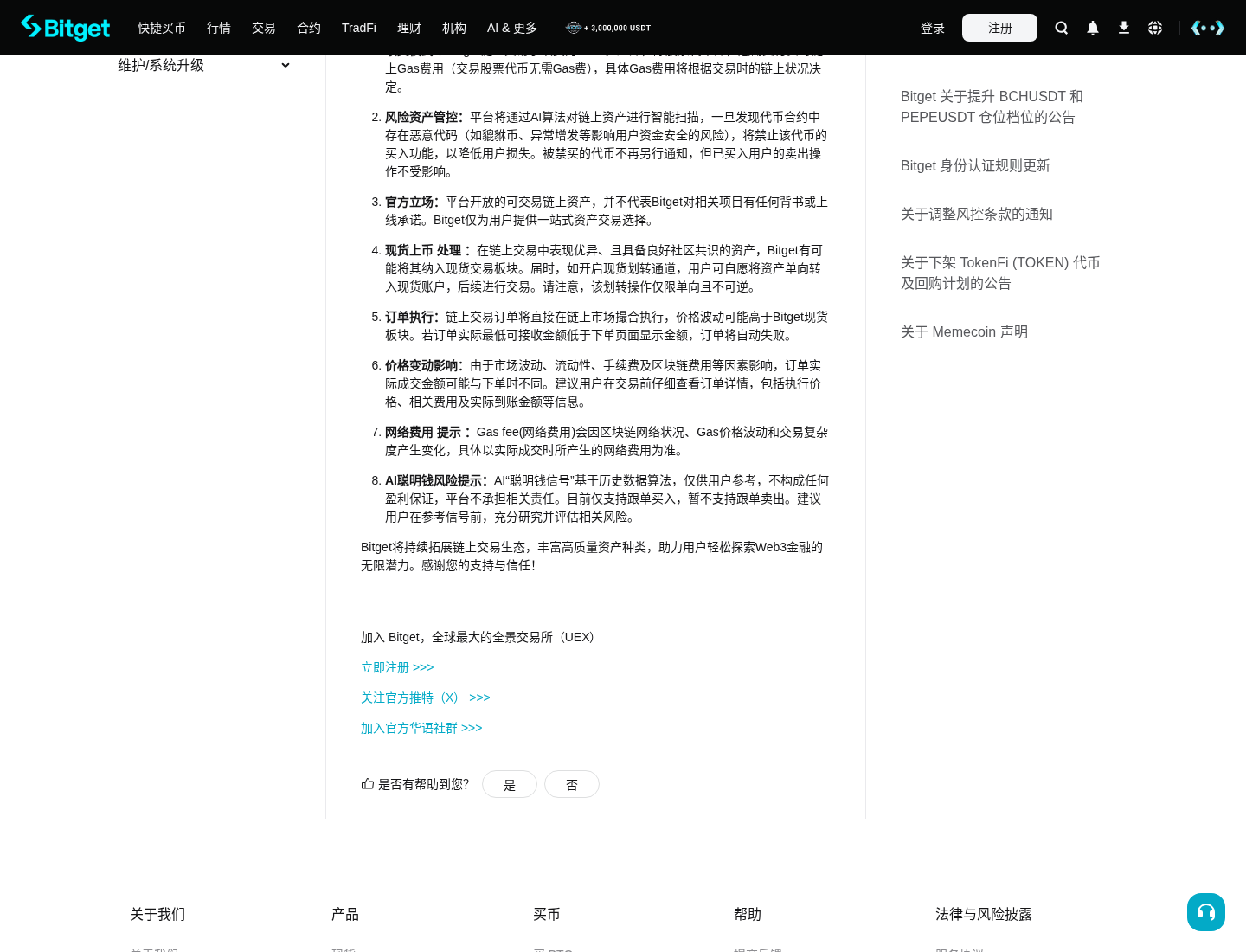Click the download app icon
Image resolution: width=1246 pixels, height=952 pixels.
tap(1124, 28)
